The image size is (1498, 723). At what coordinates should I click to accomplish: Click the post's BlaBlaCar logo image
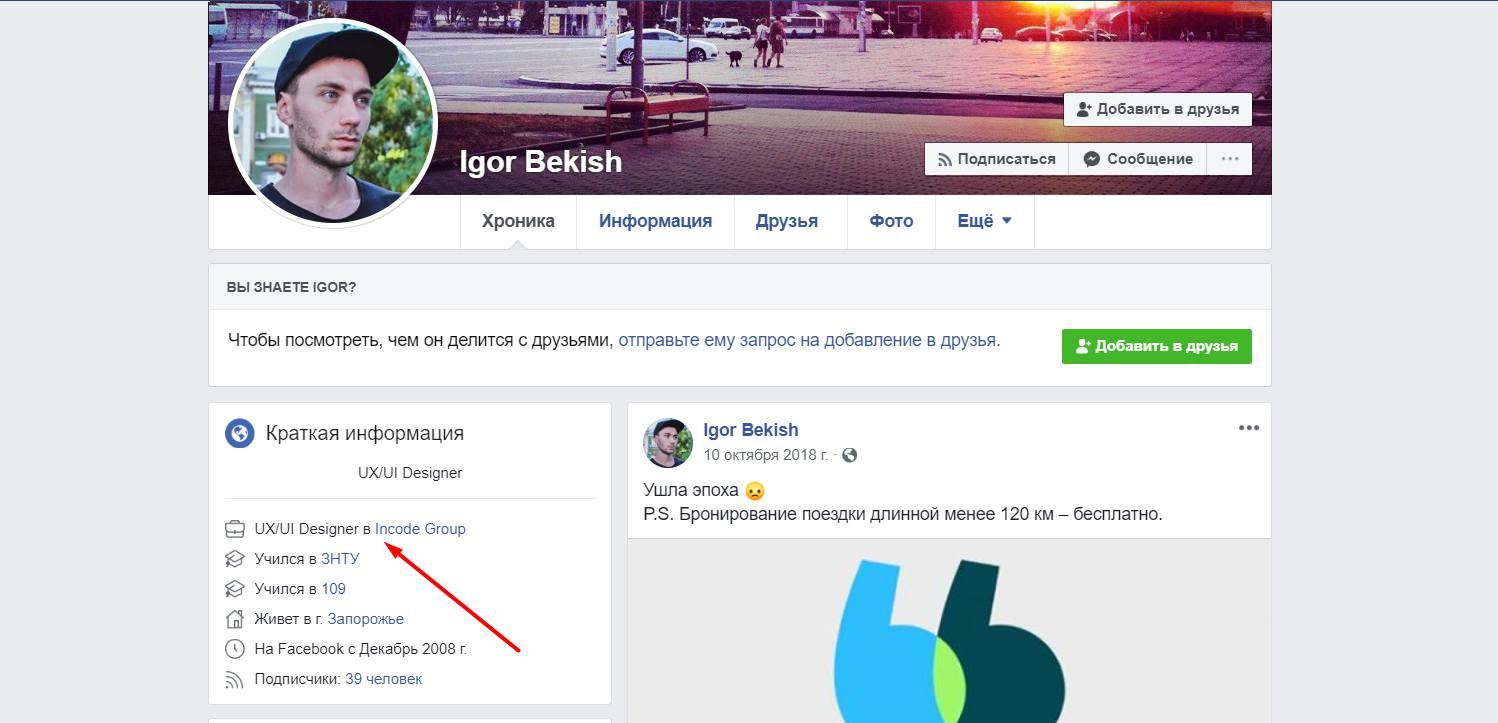click(x=949, y=631)
